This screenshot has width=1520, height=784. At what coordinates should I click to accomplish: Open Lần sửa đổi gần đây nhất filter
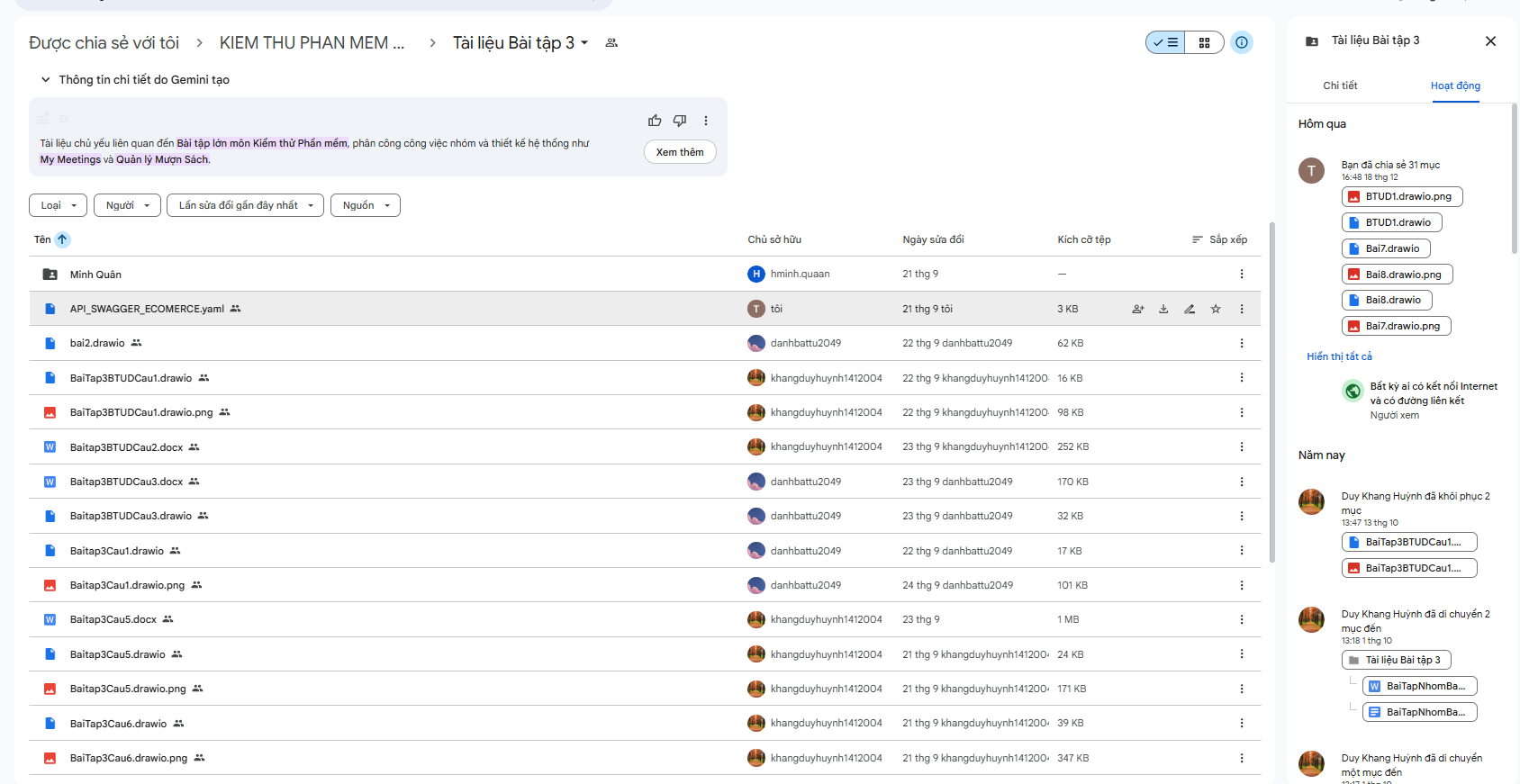[245, 205]
